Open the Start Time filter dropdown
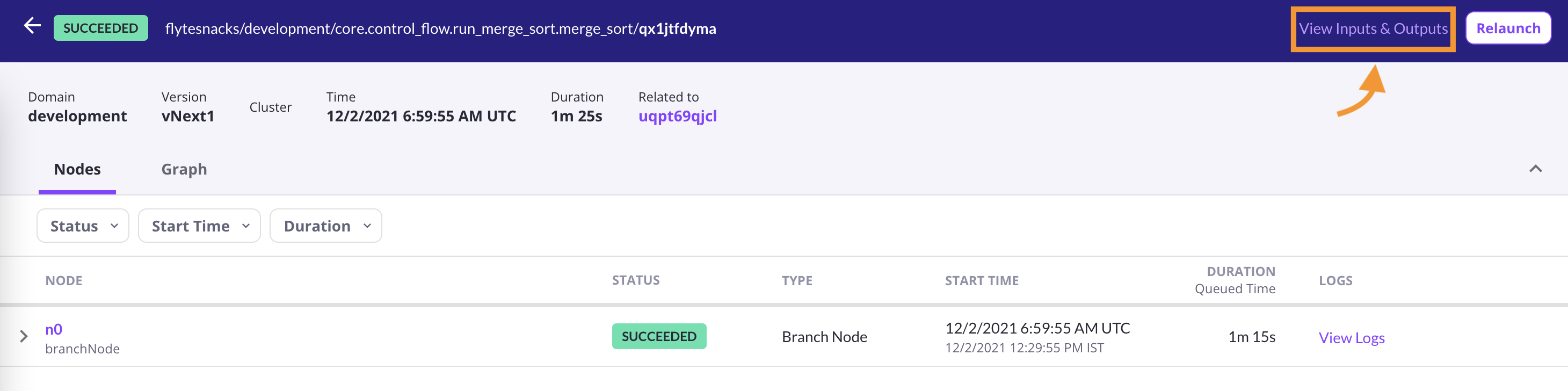 200,226
